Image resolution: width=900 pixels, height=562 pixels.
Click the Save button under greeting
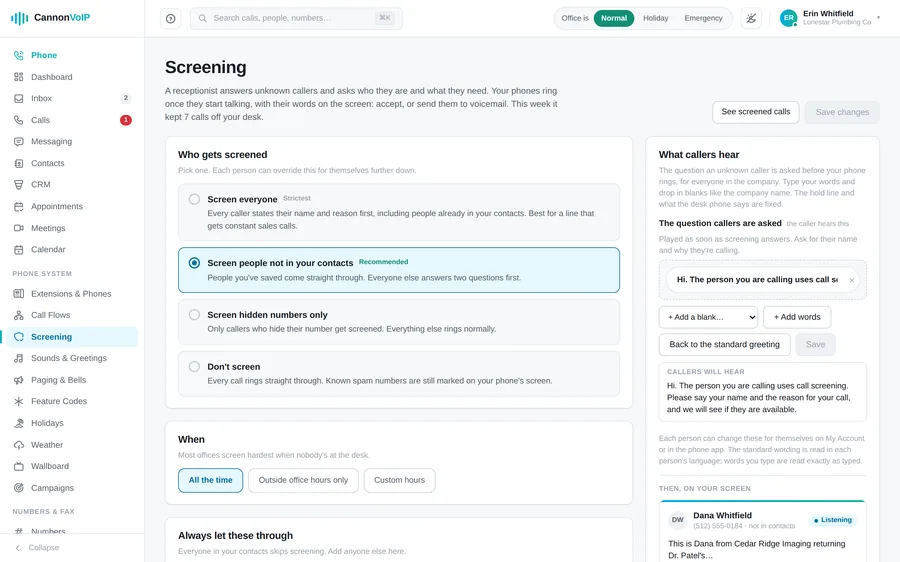[815, 344]
